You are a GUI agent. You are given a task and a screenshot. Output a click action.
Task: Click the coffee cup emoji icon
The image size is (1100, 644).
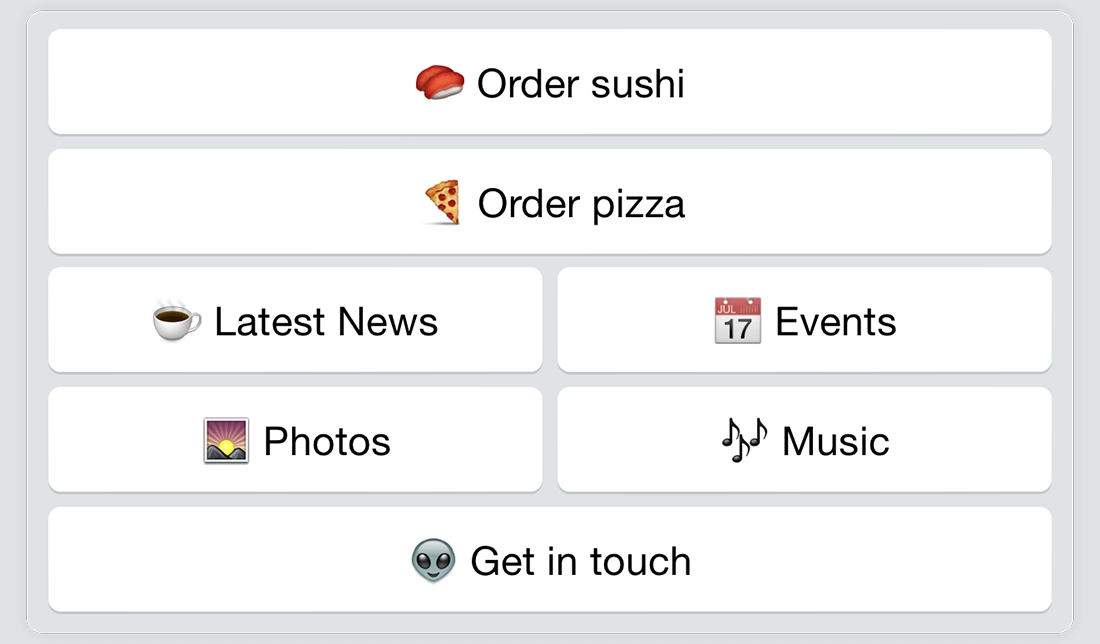[177, 321]
